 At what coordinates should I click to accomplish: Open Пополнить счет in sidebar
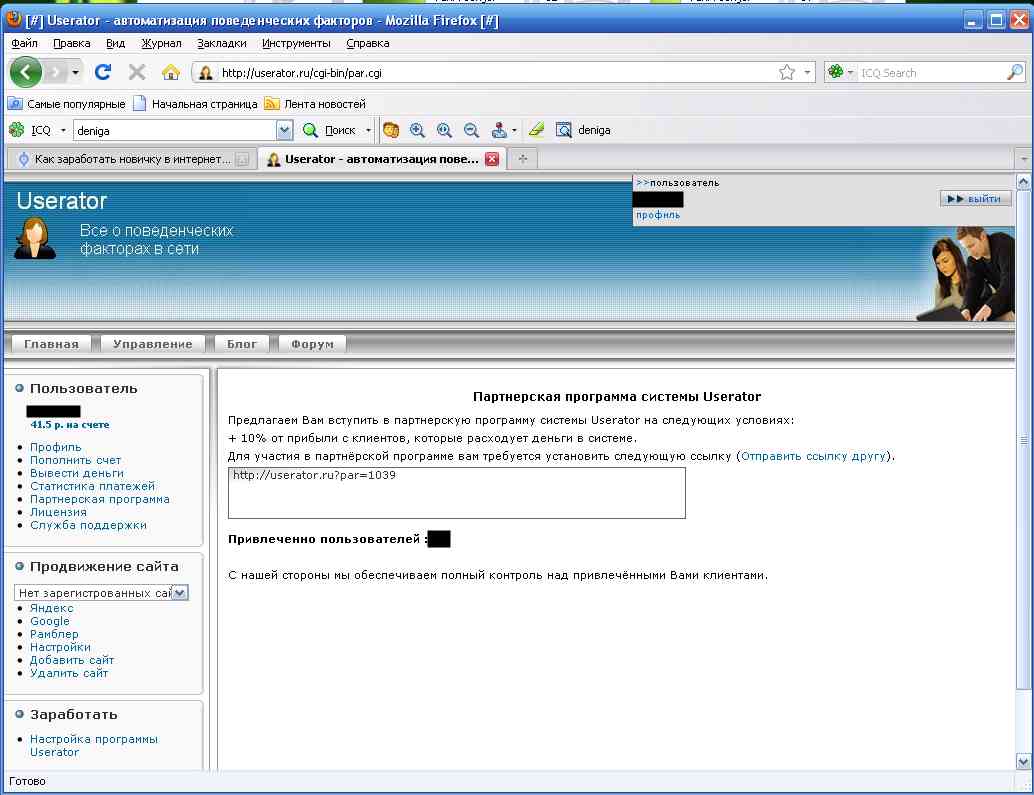click(75, 460)
